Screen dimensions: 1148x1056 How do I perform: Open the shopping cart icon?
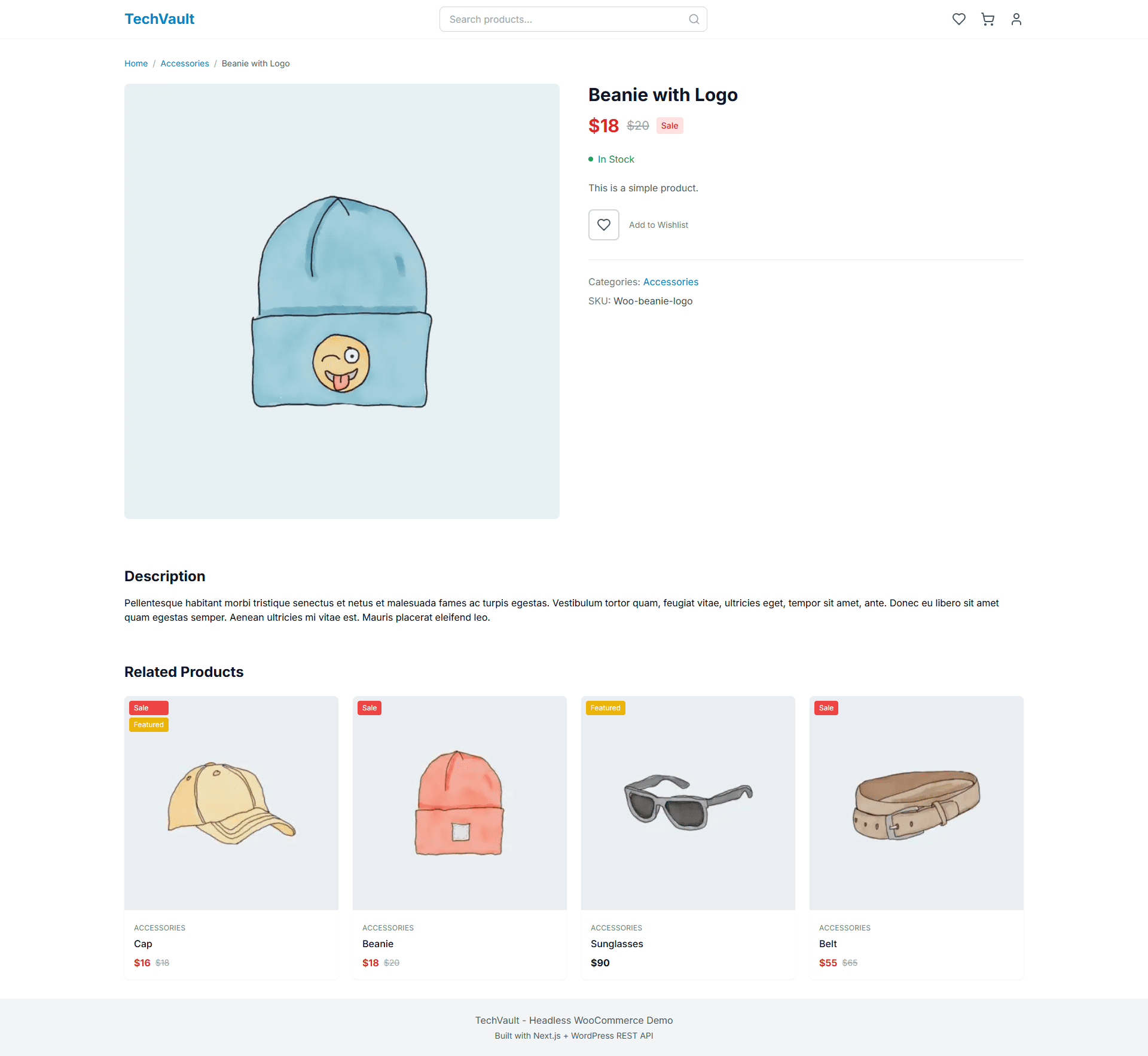[988, 19]
